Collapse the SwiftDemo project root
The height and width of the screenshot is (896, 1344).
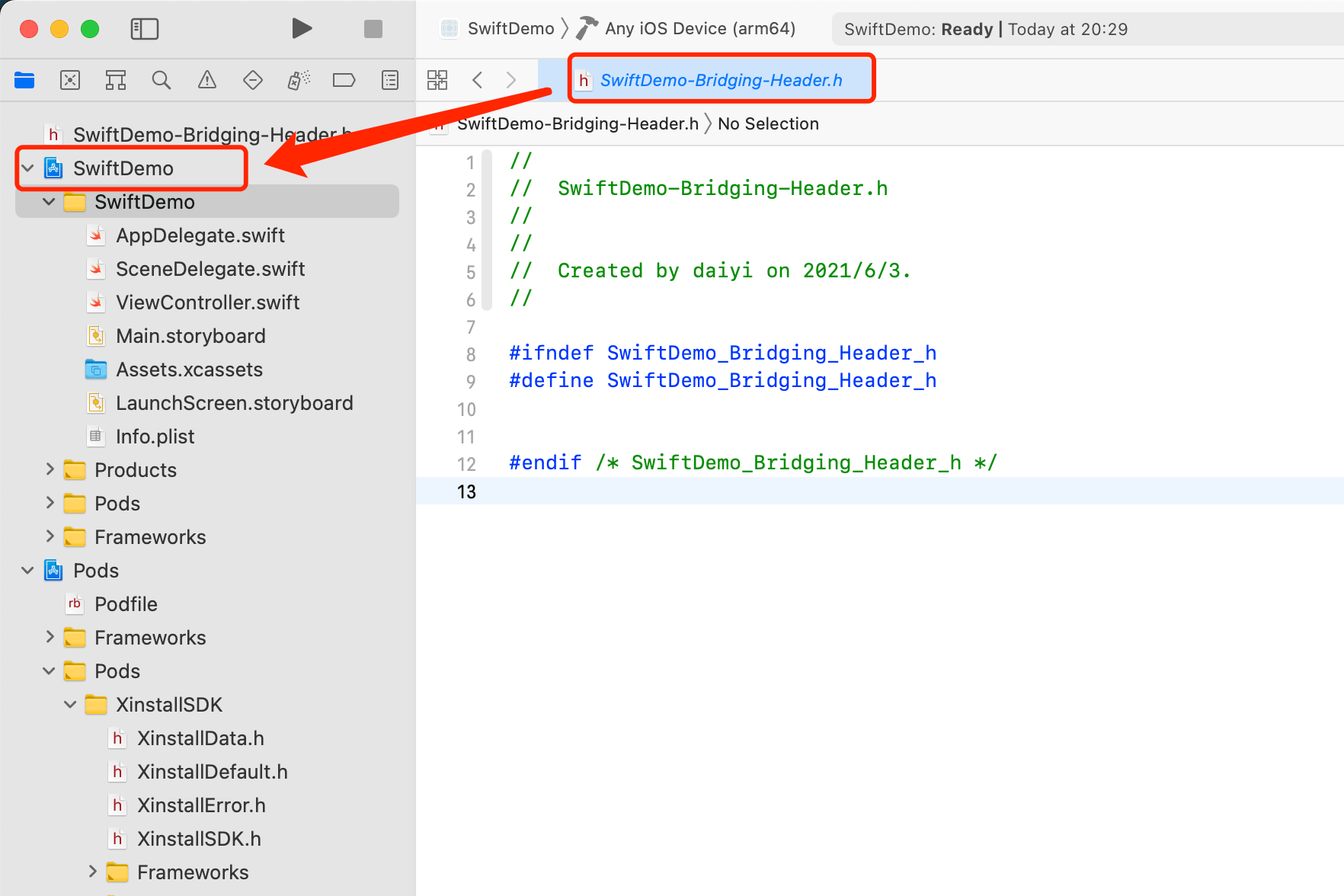[x=27, y=168]
